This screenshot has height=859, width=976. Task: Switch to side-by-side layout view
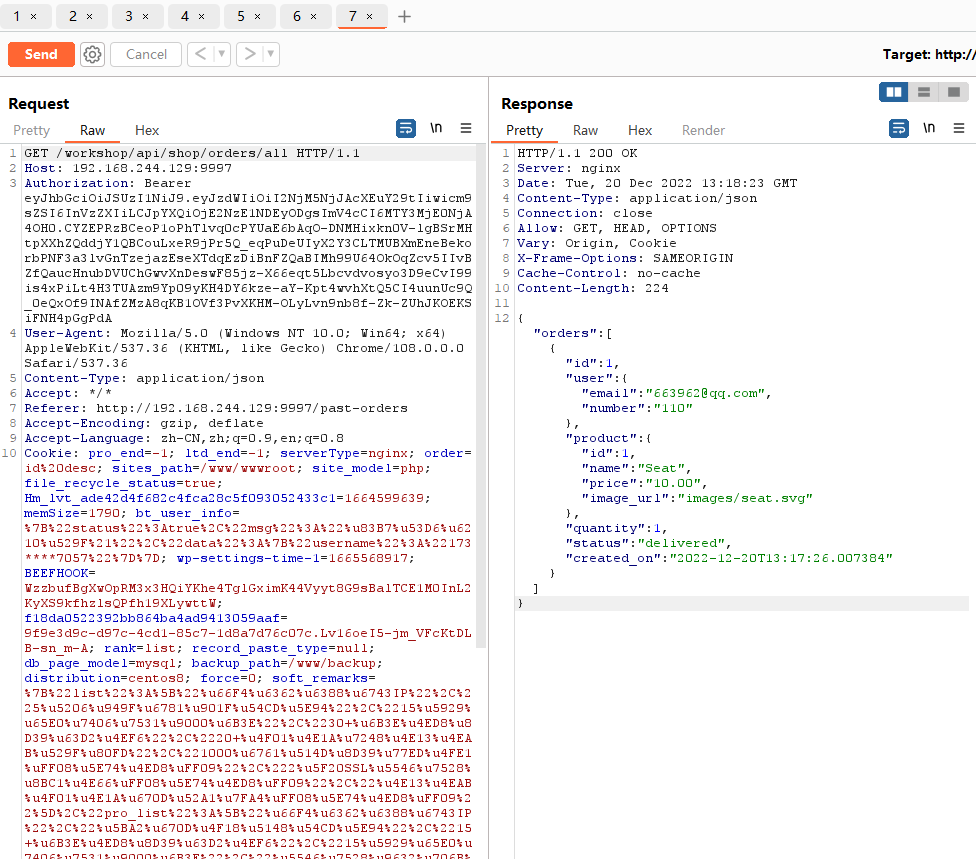pos(893,92)
